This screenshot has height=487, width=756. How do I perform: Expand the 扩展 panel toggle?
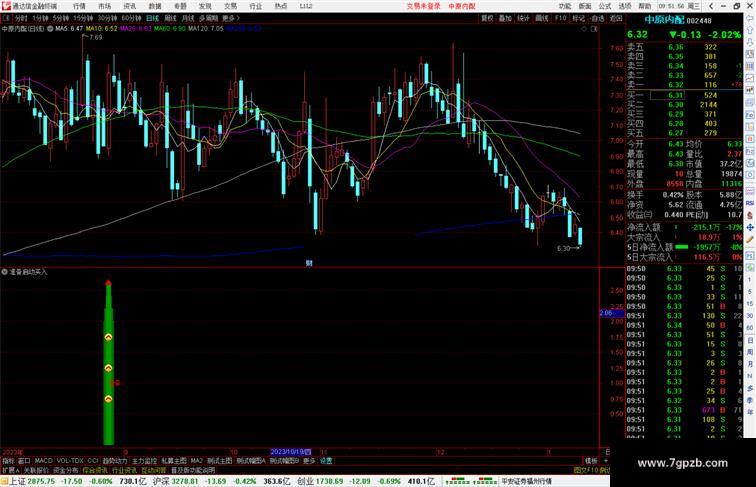(11, 470)
